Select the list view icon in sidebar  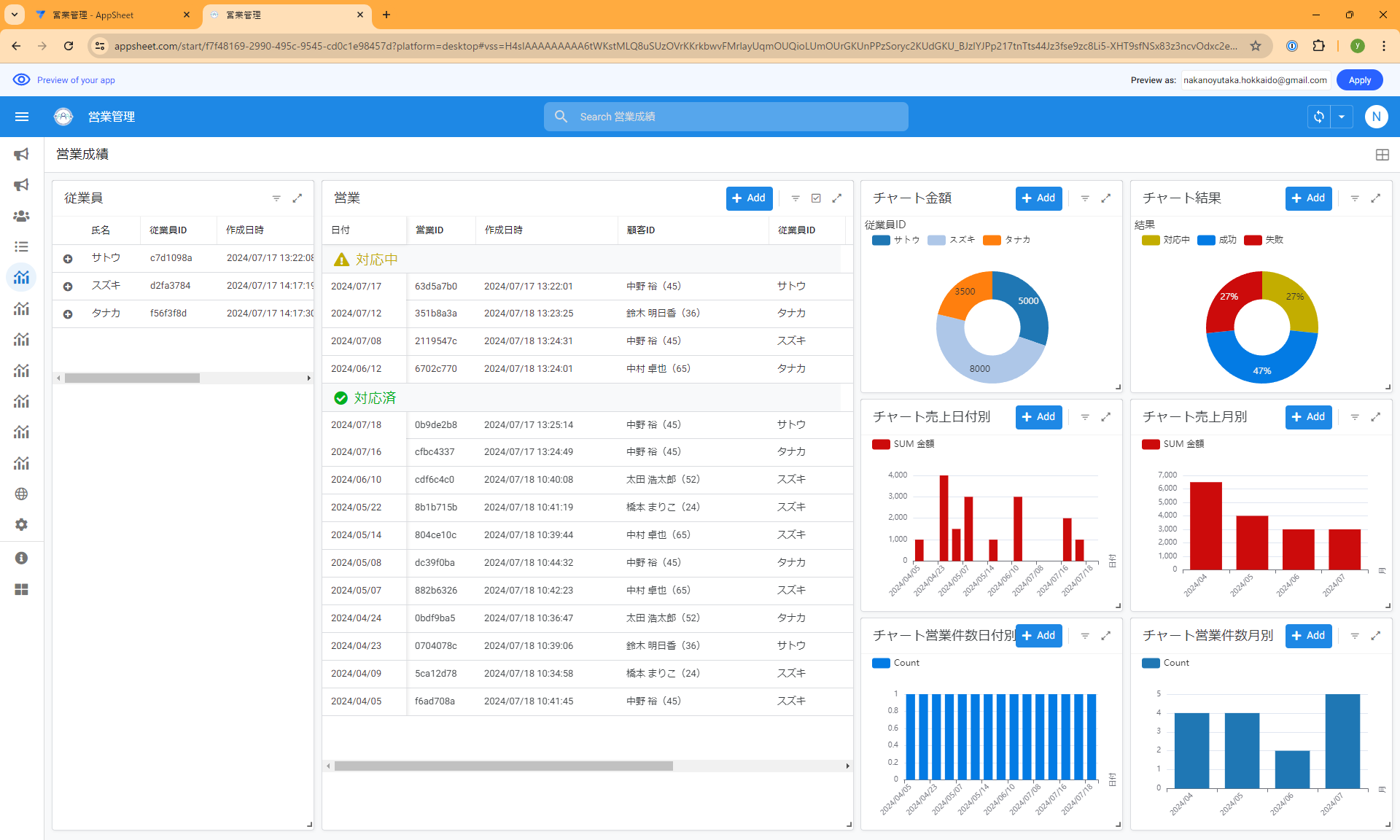pos(22,247)
